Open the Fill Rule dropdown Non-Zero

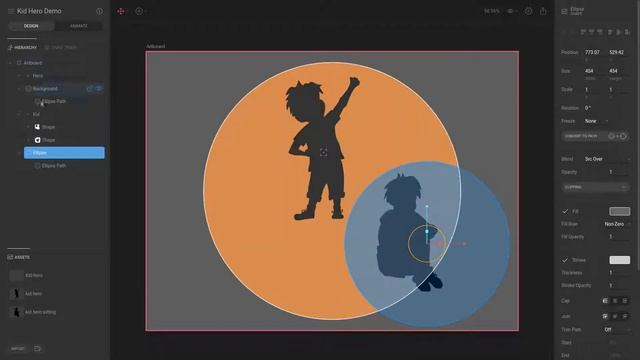[x=617, y=224]
